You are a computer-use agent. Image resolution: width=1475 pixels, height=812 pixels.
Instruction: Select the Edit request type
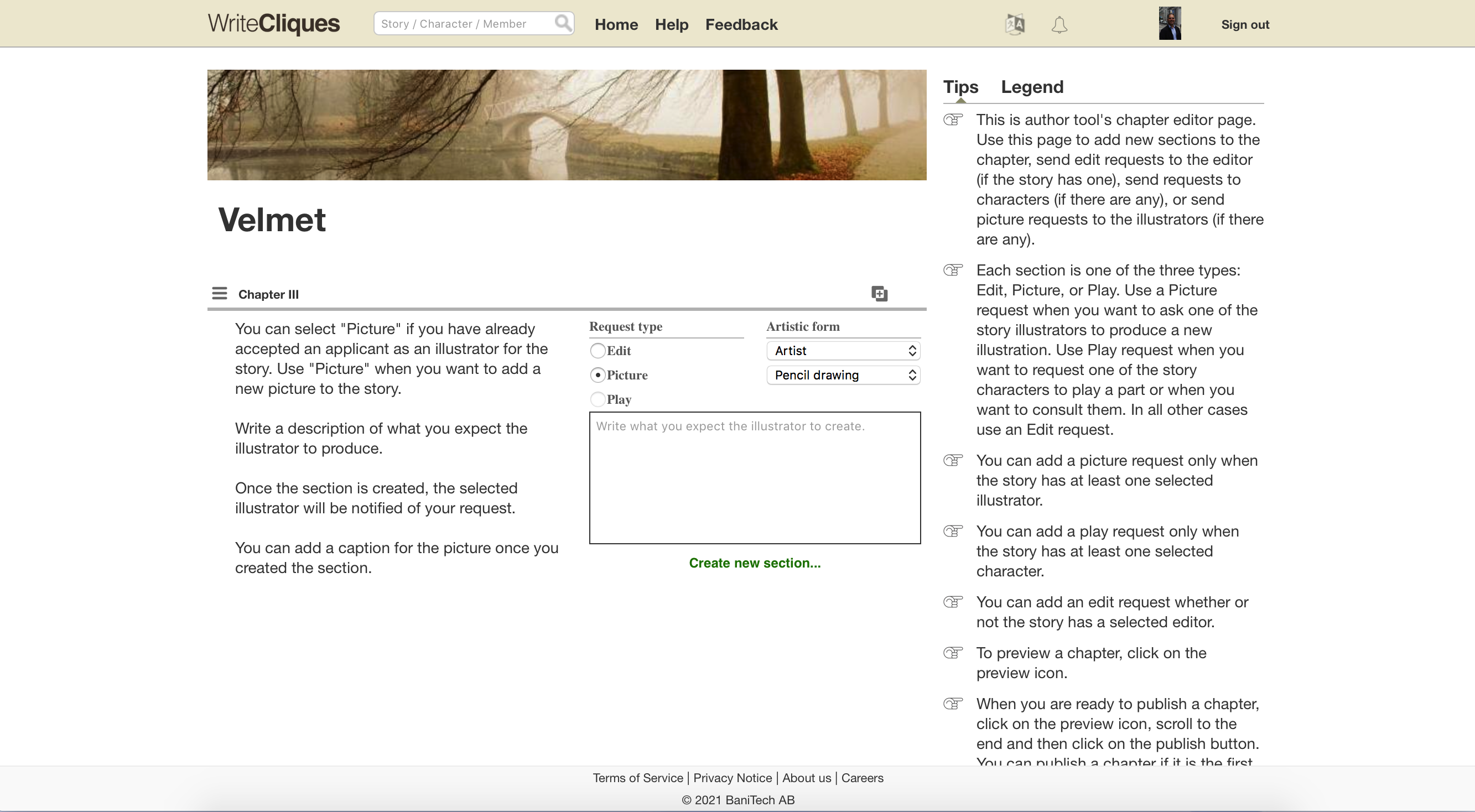click(597, 351)
